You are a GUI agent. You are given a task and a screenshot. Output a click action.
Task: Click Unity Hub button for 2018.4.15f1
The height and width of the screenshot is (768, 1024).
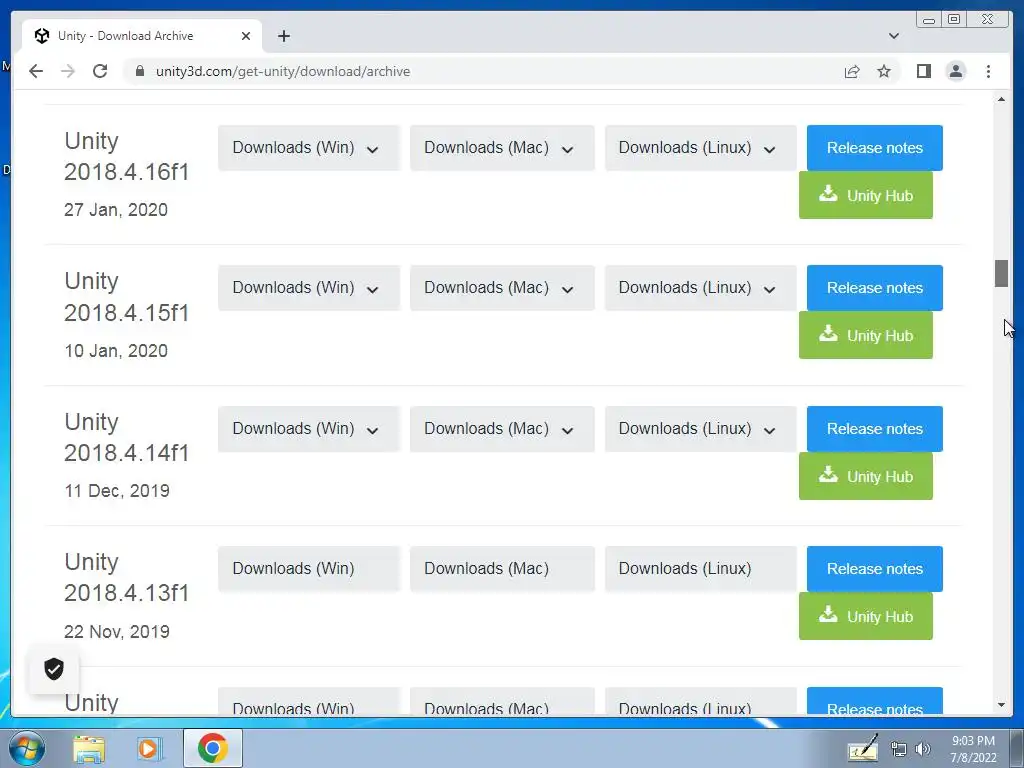pyautogui.click(x=865, y=335)
